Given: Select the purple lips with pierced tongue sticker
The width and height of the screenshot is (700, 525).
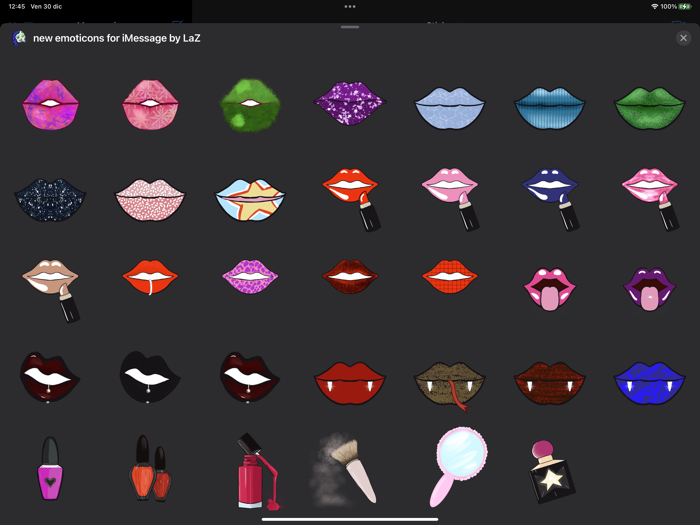Looking at the screenshot, I should coord(650,289).
